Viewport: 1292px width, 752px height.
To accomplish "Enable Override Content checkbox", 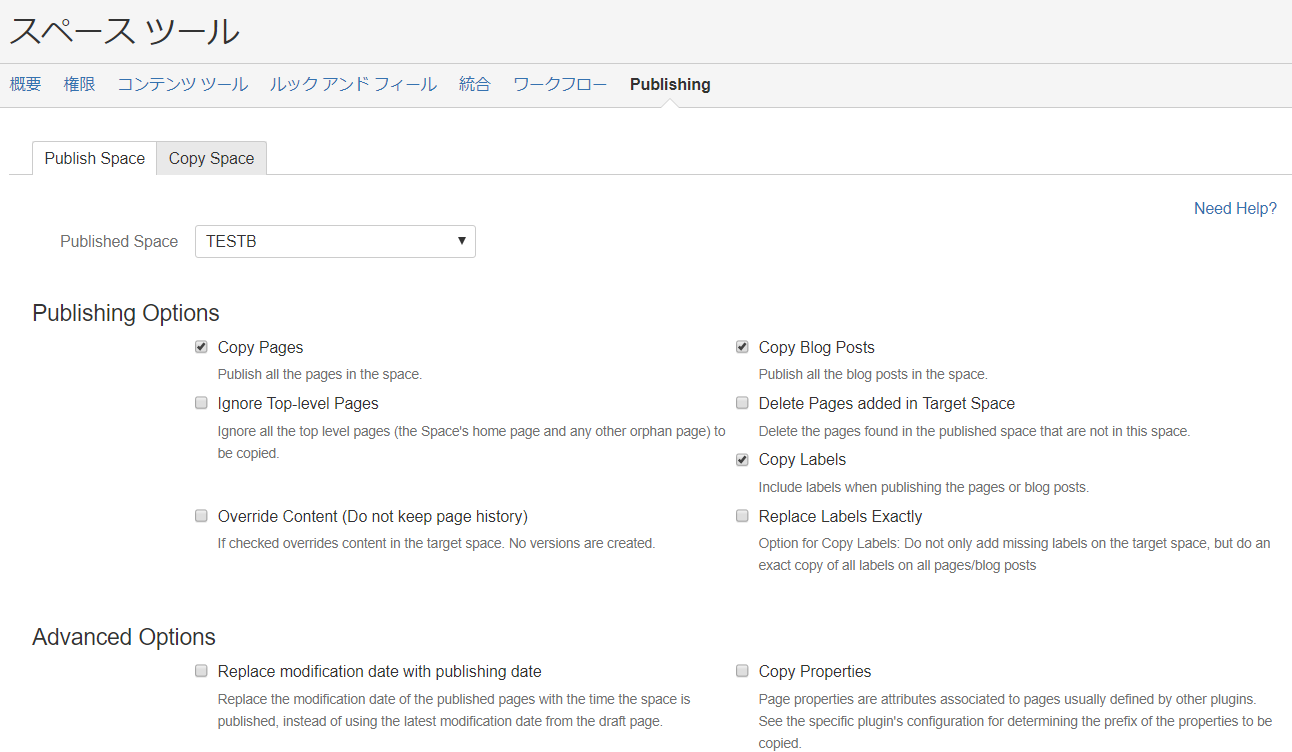I will coord(201,516).
